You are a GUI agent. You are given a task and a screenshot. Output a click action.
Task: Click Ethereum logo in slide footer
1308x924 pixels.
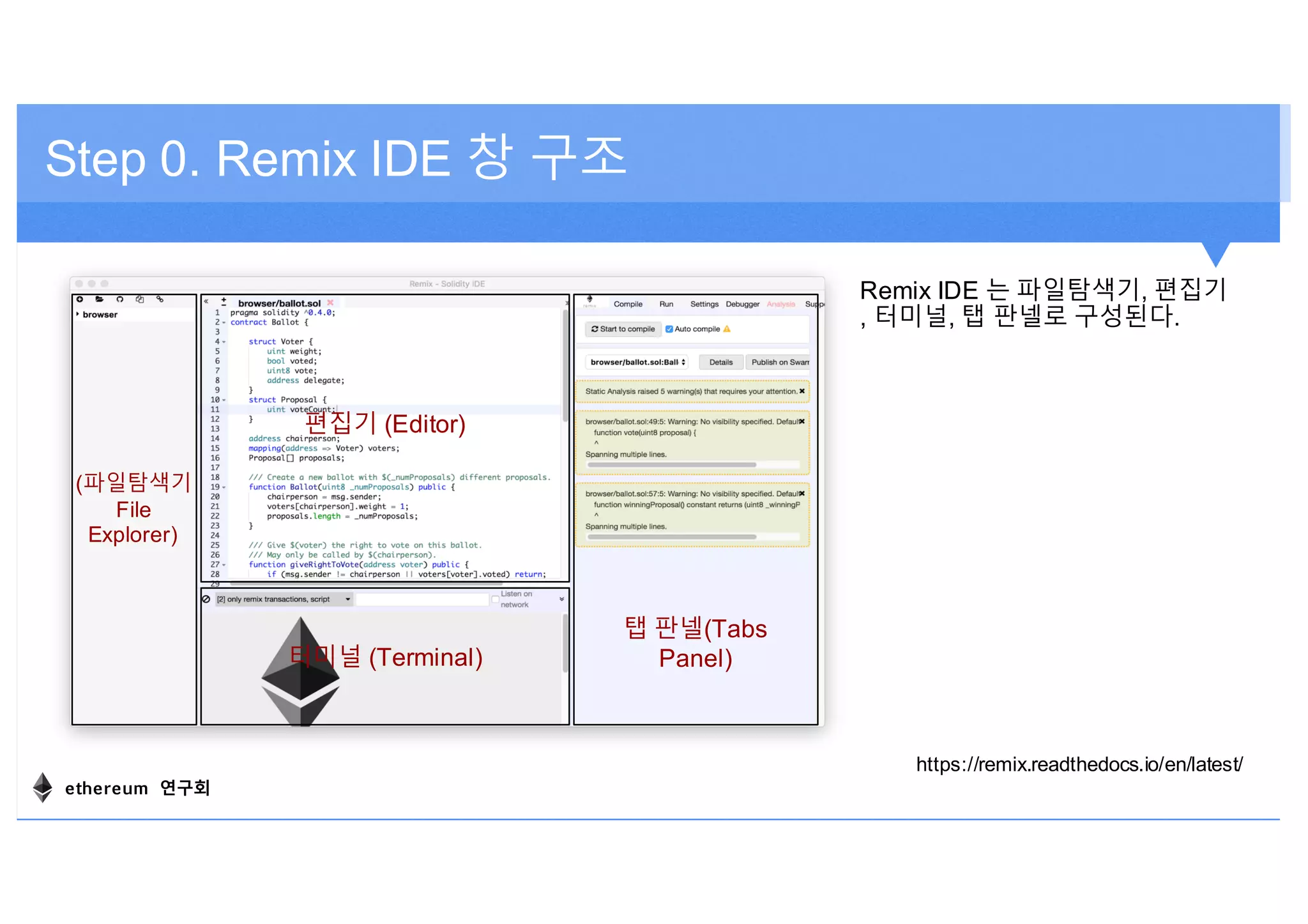point(42,787)
